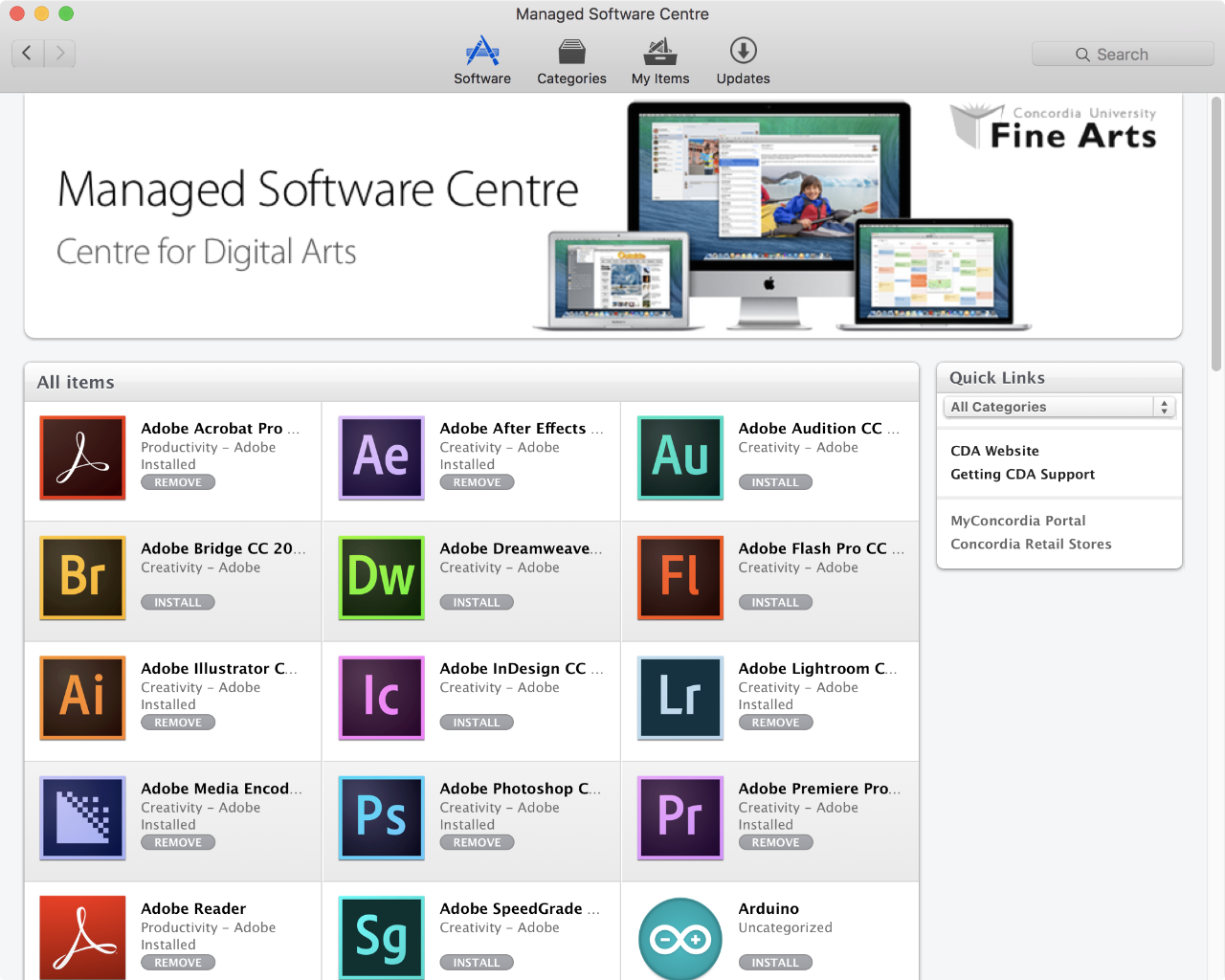
Task: Click the Dreamweaver Dw icon
Action: click(x=381, y=578)
